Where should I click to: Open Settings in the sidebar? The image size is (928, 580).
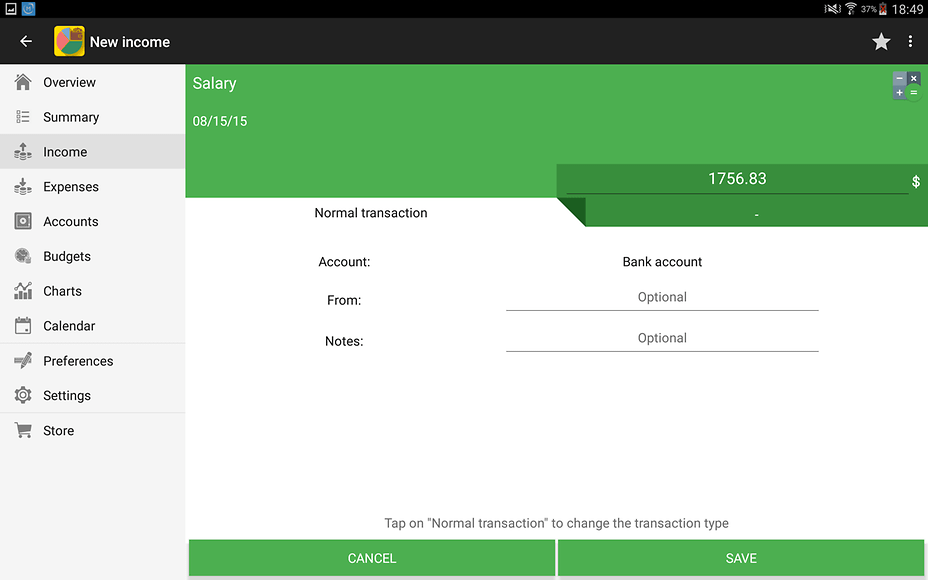[x=92, y=395]
